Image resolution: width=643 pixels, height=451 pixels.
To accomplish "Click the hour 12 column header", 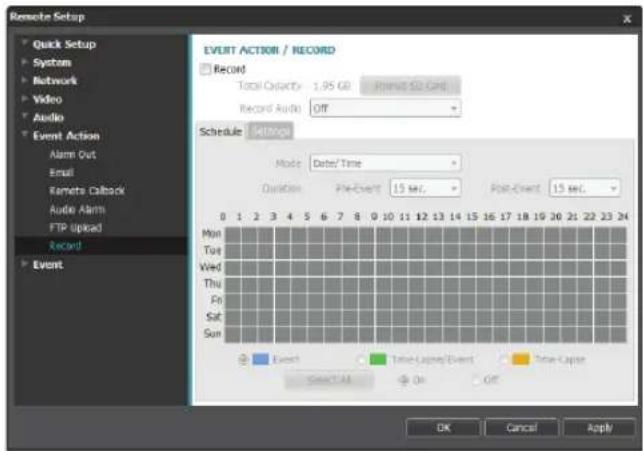I will (x=422, y=216).
